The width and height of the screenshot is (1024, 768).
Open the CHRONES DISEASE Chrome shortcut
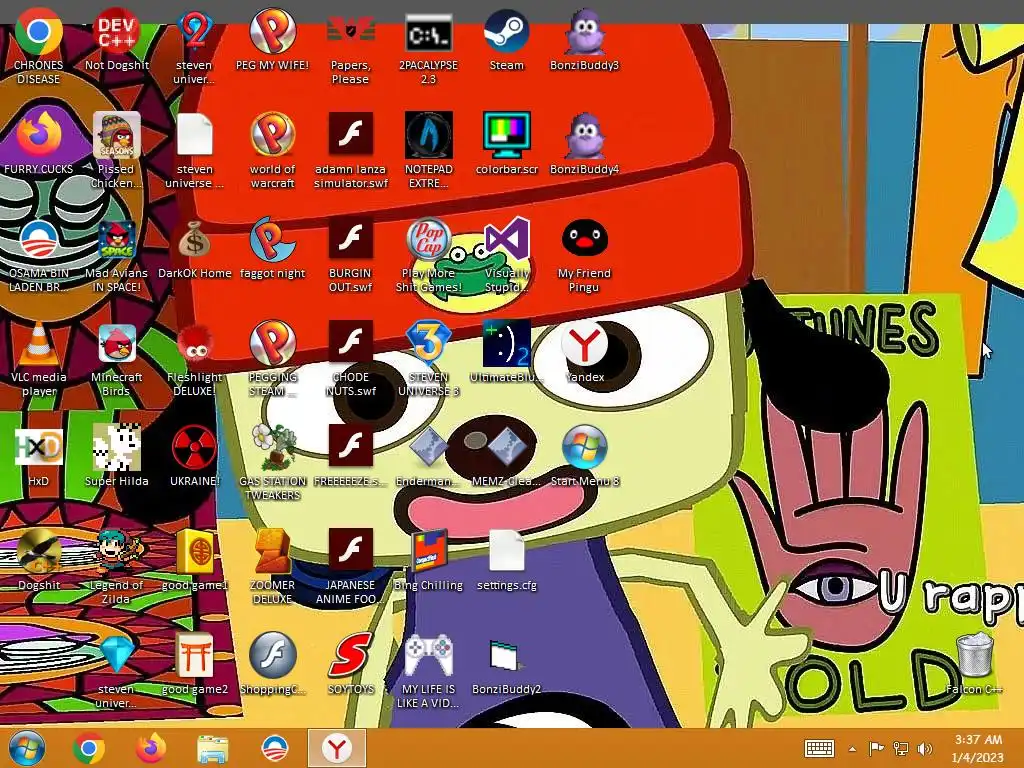coord(39,33)
